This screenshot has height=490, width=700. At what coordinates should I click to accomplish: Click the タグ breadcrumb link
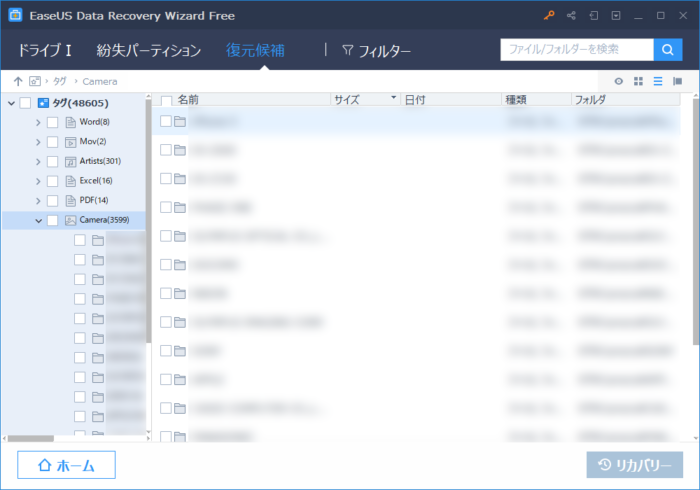59,81
